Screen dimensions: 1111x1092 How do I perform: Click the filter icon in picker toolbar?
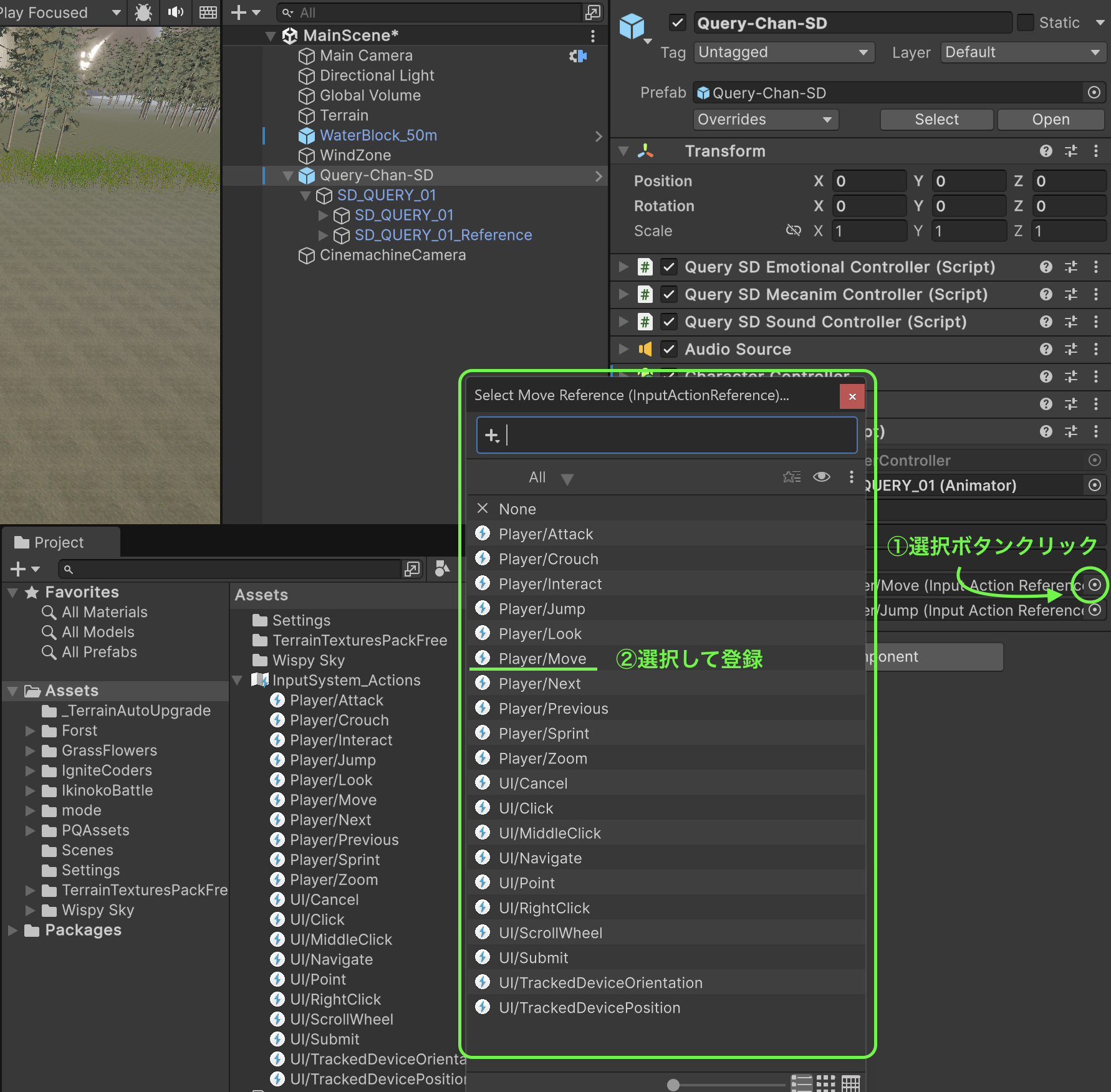(792, 477)
